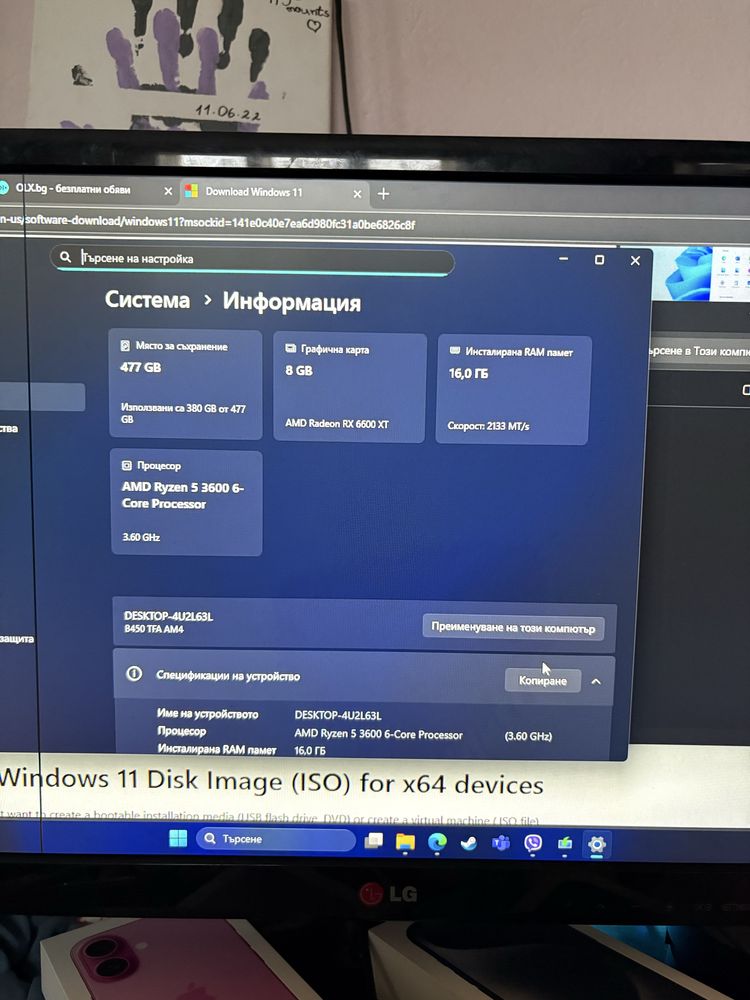The width and height of the screenshot is (750, 1000).
Task: Click the B450 TFA AM4 model text
Action: tap(154, 629)
